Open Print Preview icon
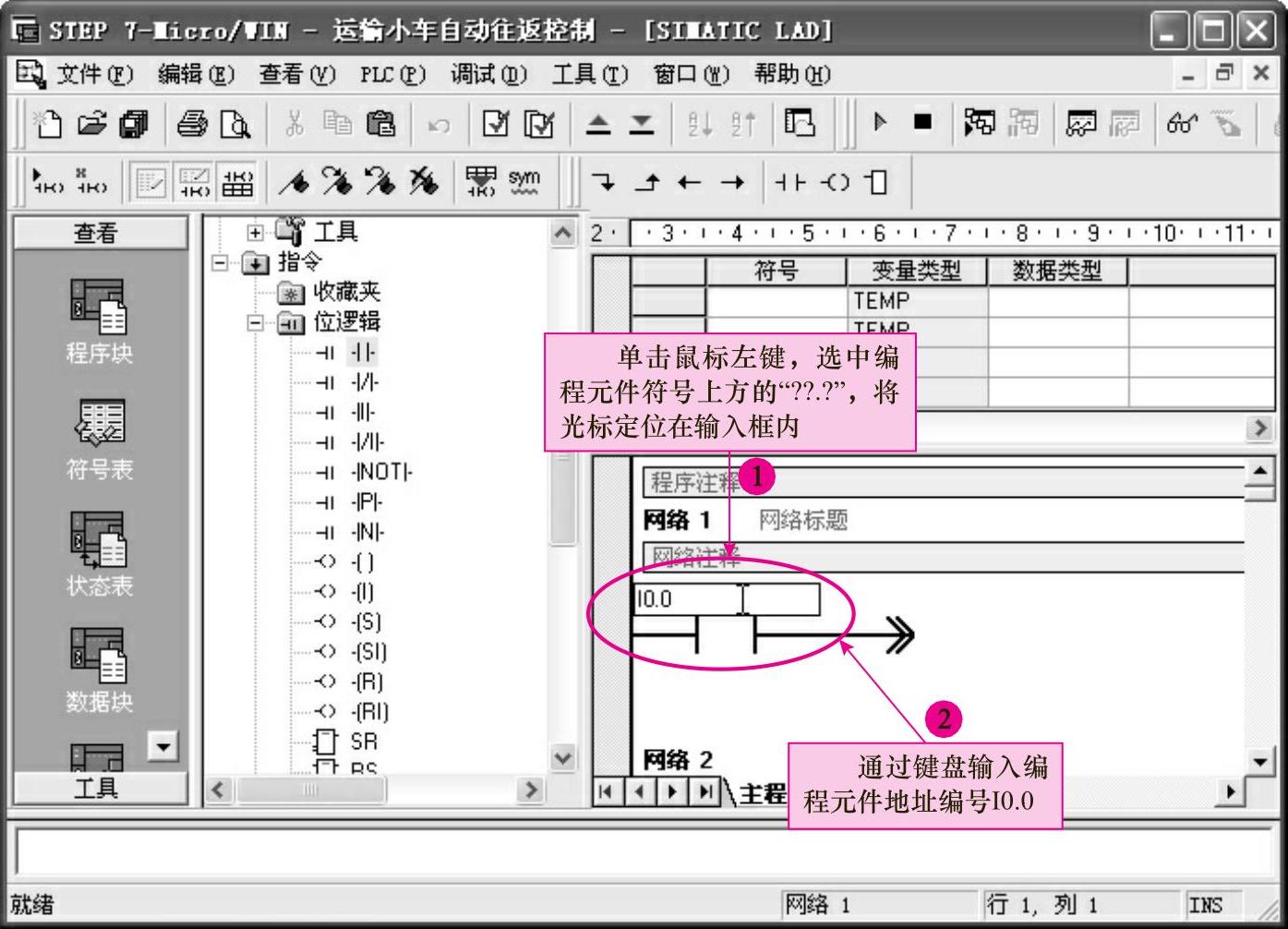This screenshot has width=1288, height=929. tap(235, 123)
